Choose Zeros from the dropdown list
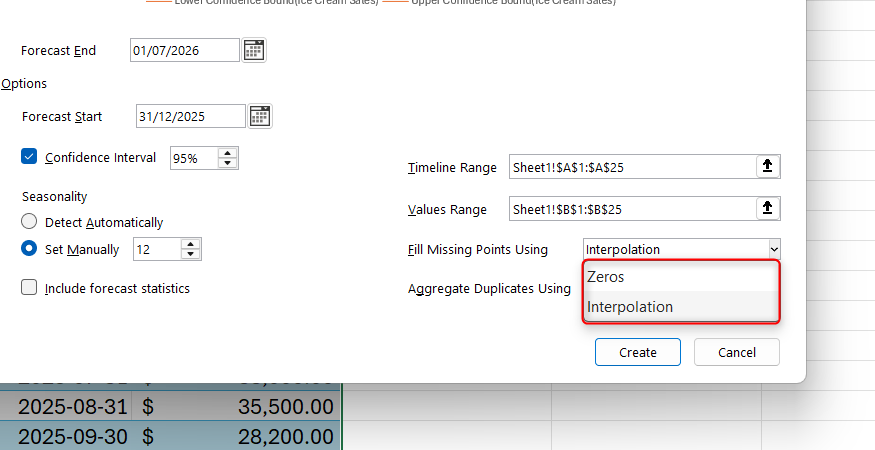This screenshot has width=875, height=450. pos(681,276)
